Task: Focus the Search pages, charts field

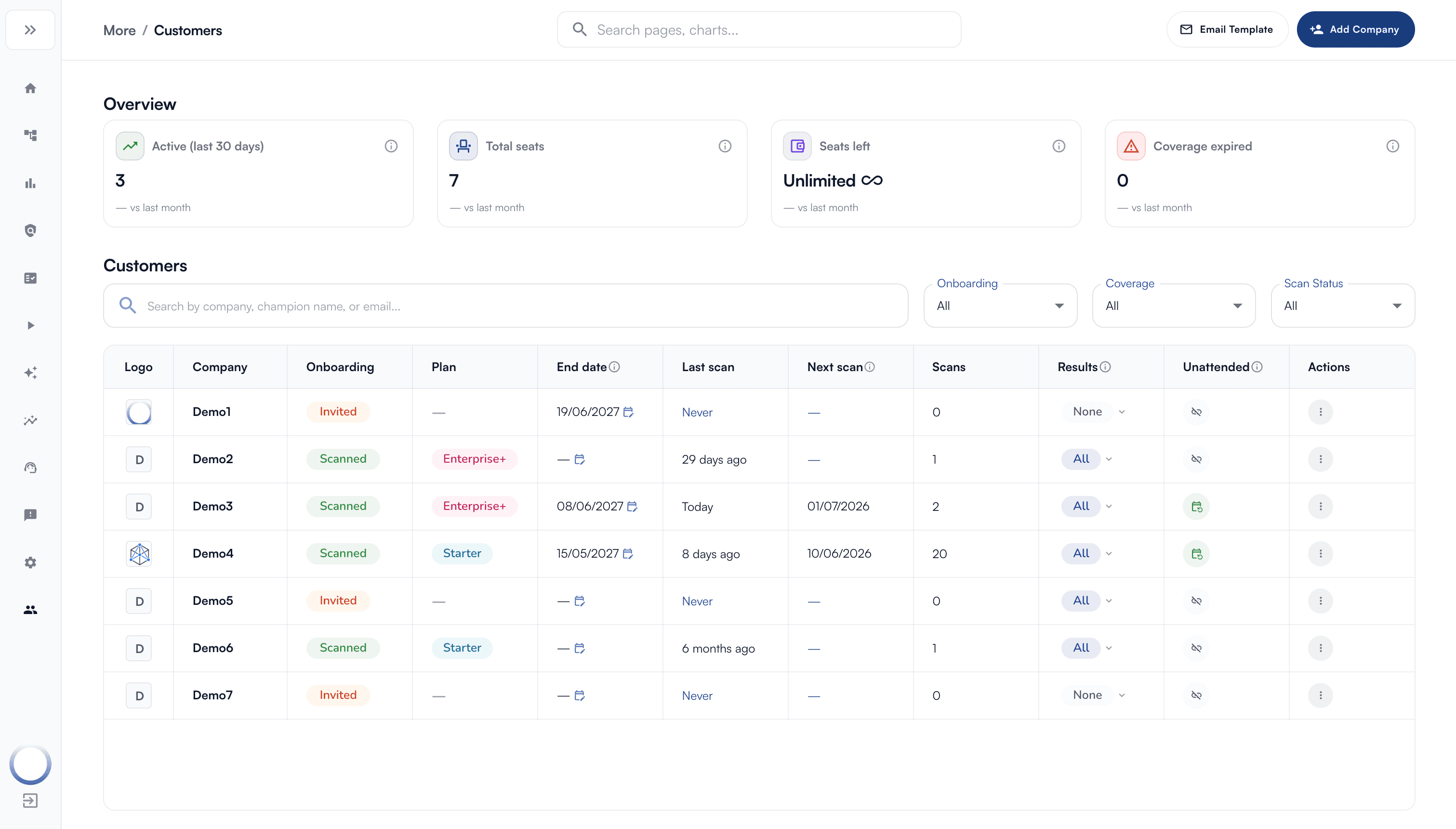Action: 759,29
